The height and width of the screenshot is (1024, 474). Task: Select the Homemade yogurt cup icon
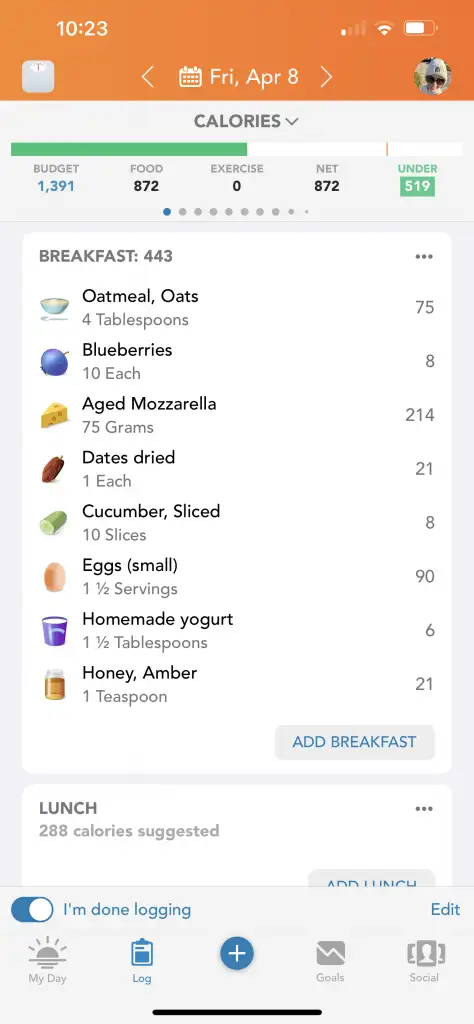coord(54,631)
